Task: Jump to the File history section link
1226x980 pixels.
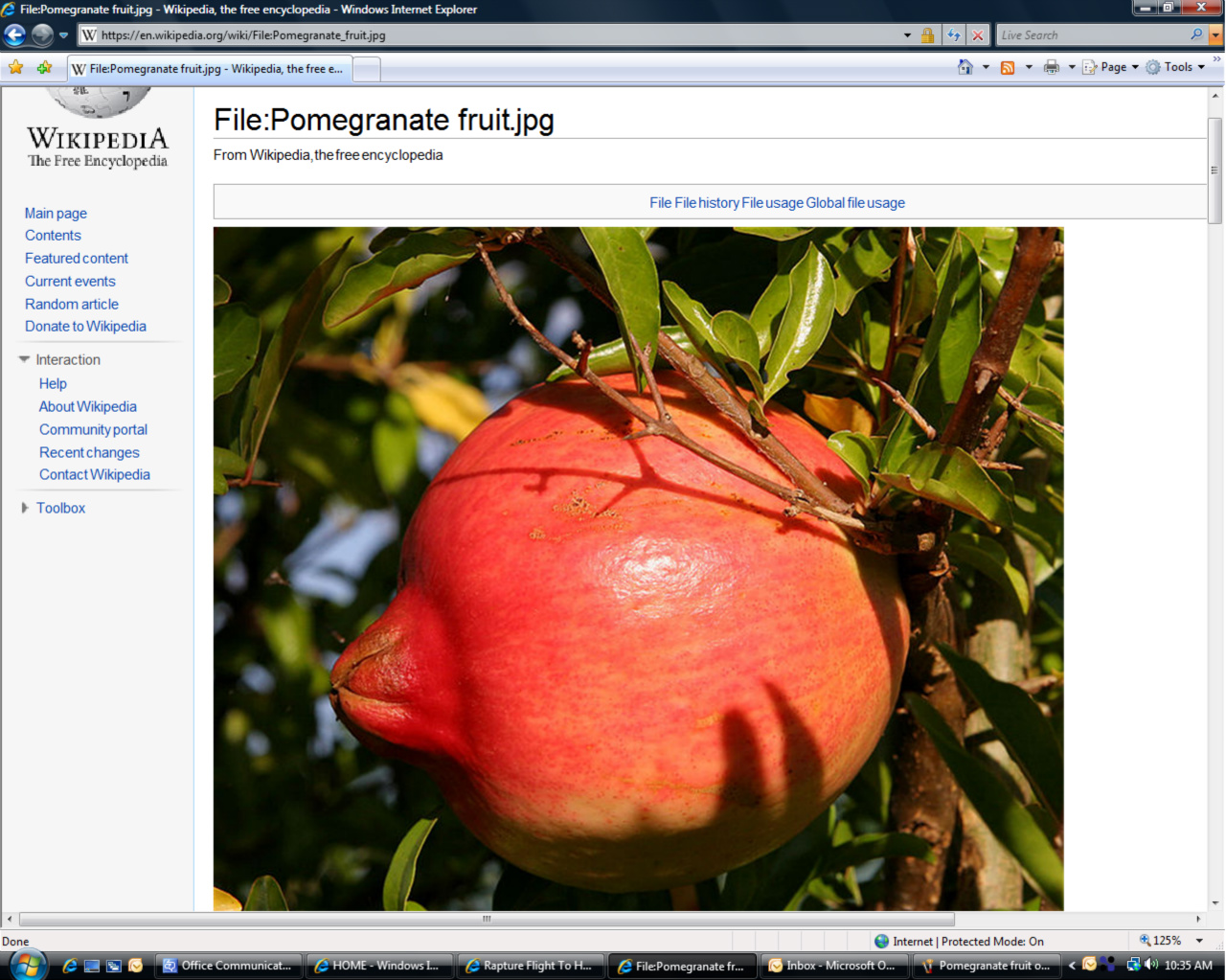Action: click(707, 203)
